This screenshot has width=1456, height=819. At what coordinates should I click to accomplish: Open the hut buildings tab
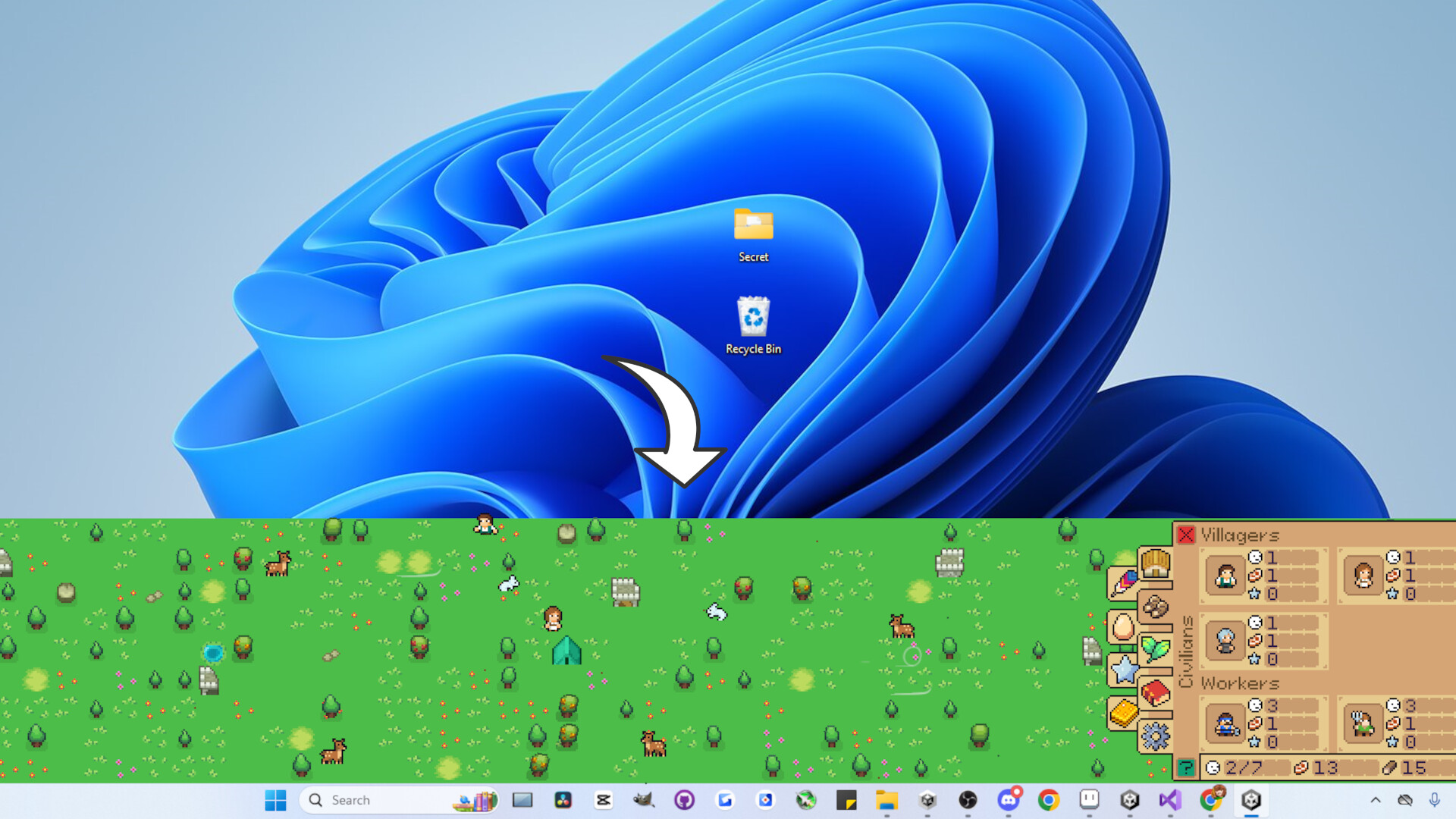[1155, 565]
